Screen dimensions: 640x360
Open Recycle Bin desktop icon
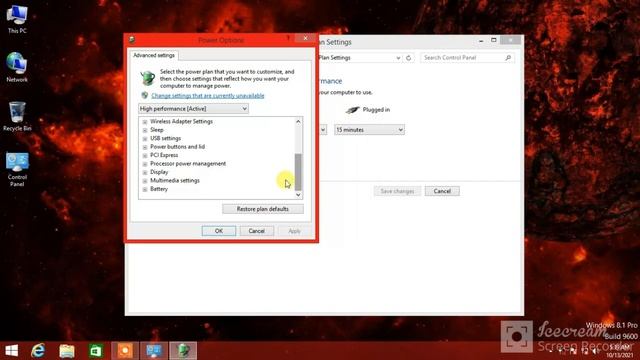click(17, 116)
